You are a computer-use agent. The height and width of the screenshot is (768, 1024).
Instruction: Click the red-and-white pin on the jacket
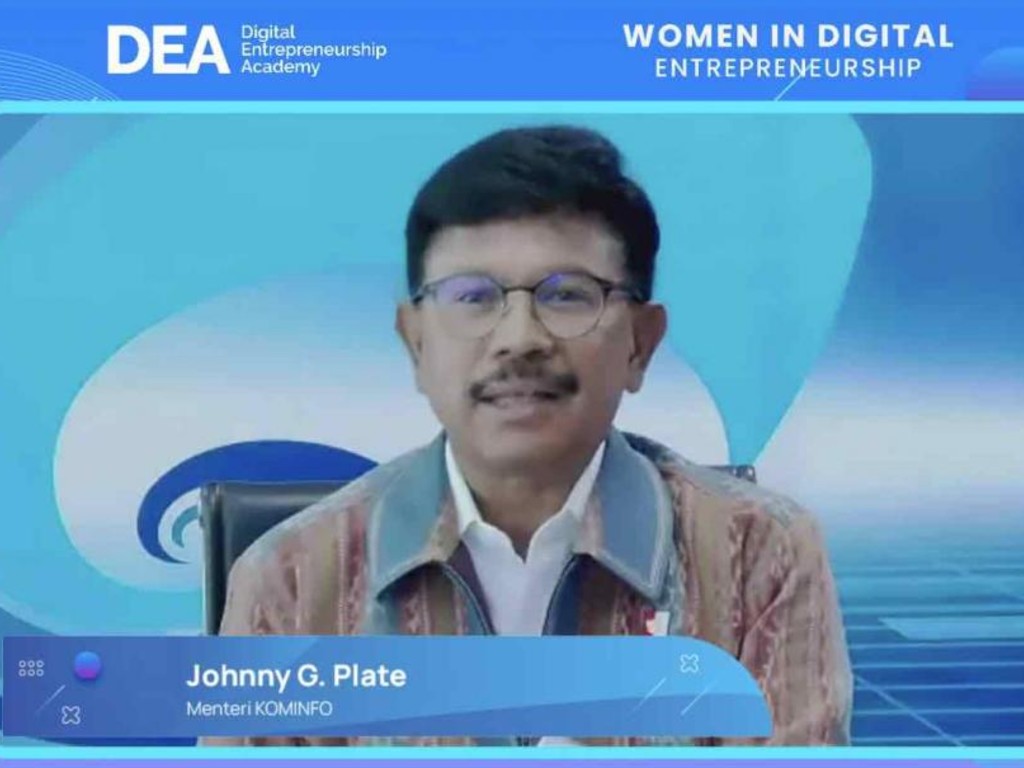coord(655,622)
